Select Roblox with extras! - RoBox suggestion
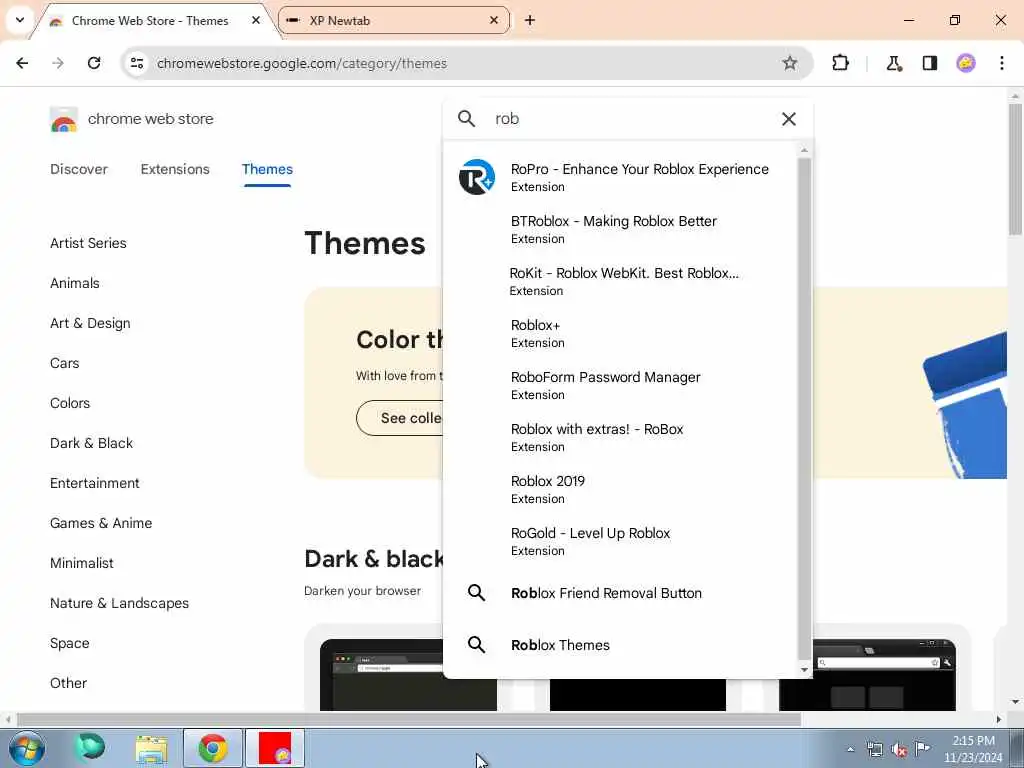 click(620, 437)
